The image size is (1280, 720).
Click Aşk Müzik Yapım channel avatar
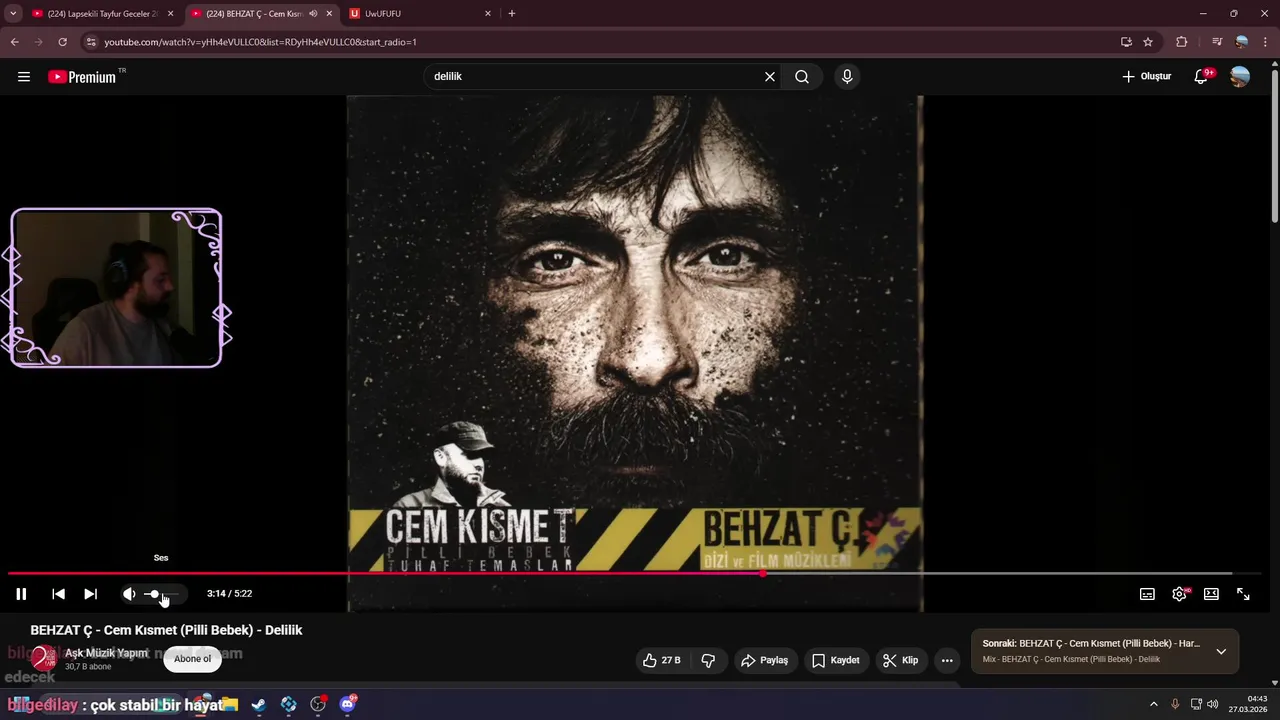[43, 658]
